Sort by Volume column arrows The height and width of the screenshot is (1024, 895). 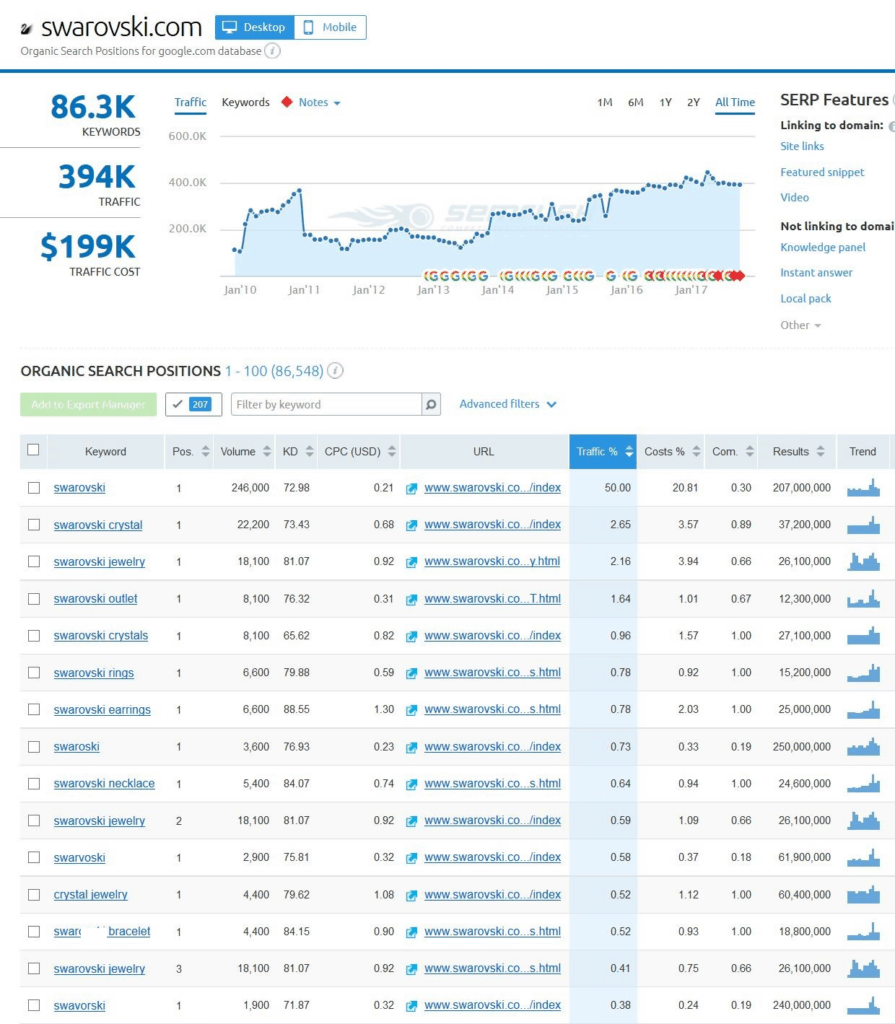(267, 452)
